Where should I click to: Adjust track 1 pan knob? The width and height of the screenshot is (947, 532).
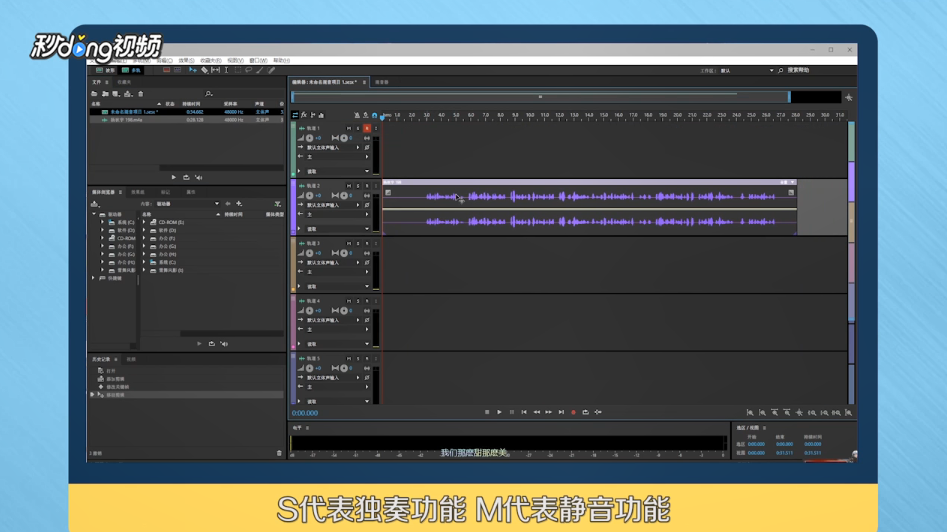pos(344,138)
